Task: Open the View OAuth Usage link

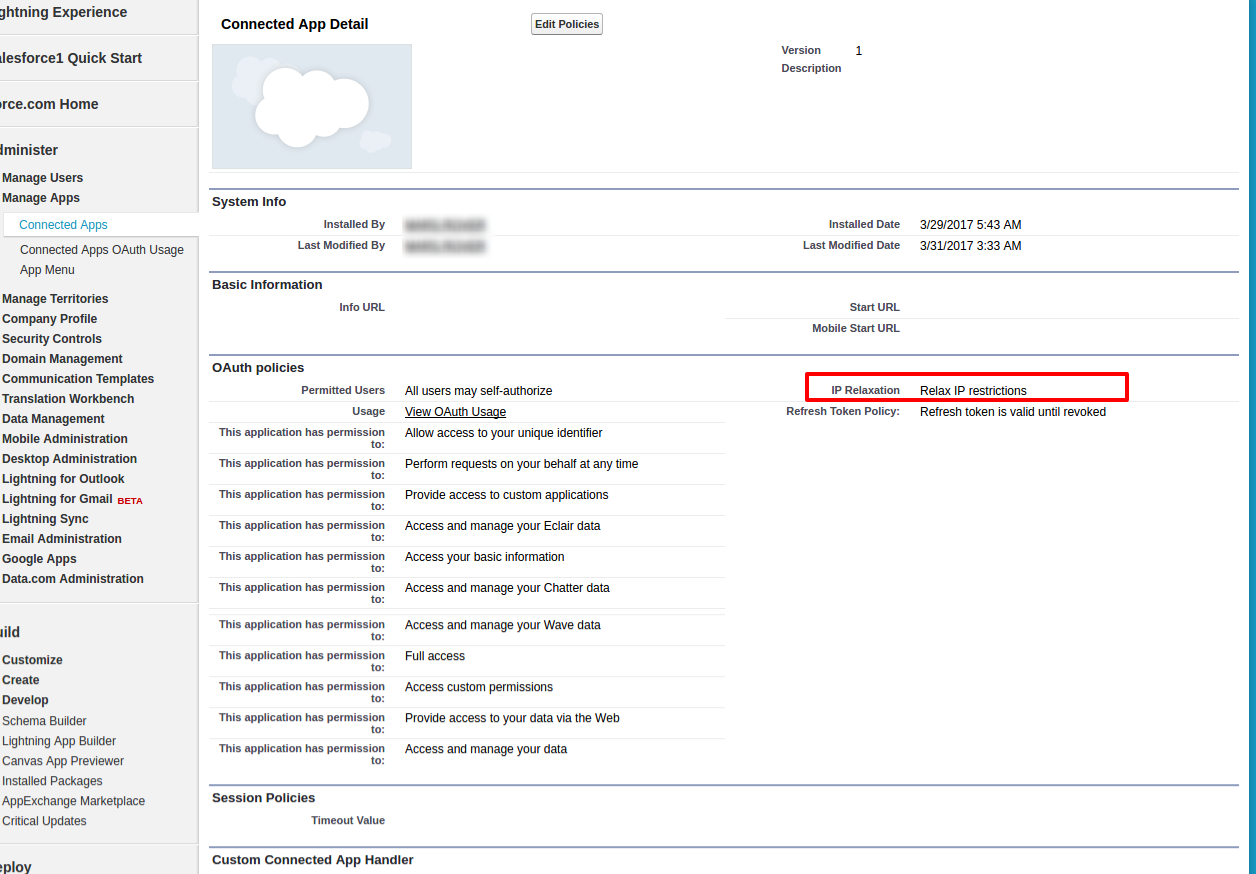Action: pos(455,412)
